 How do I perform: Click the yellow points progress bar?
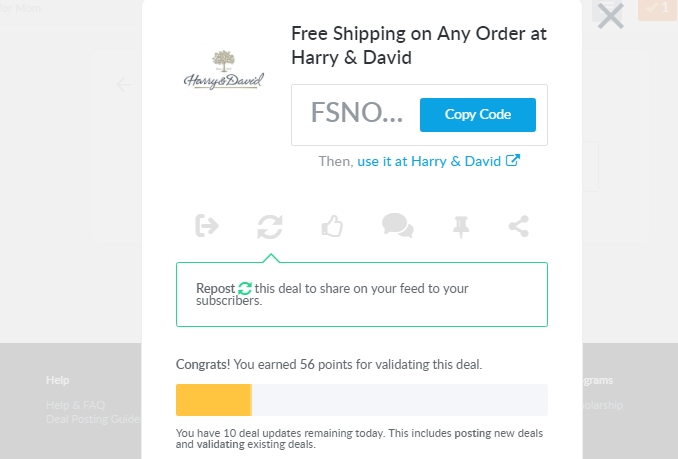(214, 400)
